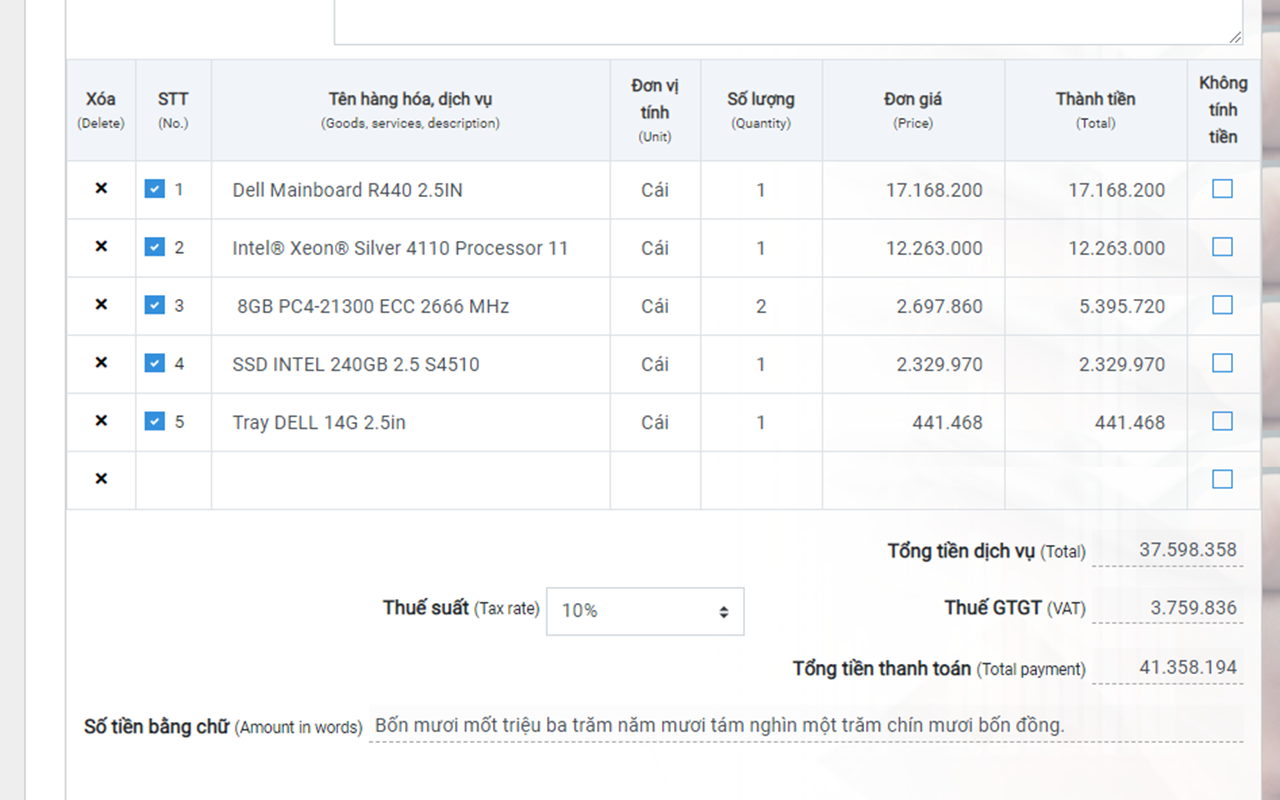
Task: Uncheck the row 5 STT checkbox
Action: coord(154,421)
